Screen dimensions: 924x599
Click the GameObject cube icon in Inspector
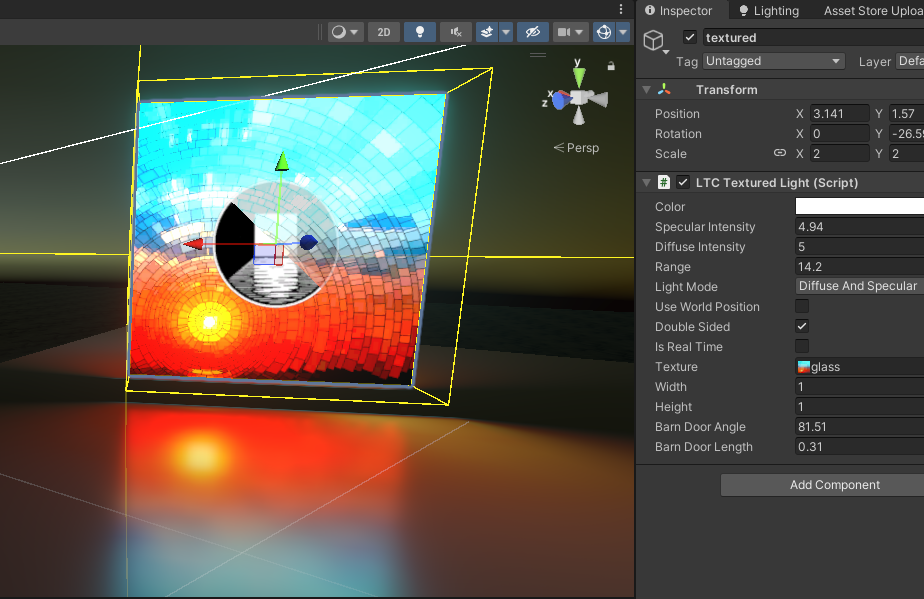pyautogui.click(x=653, y=40)
